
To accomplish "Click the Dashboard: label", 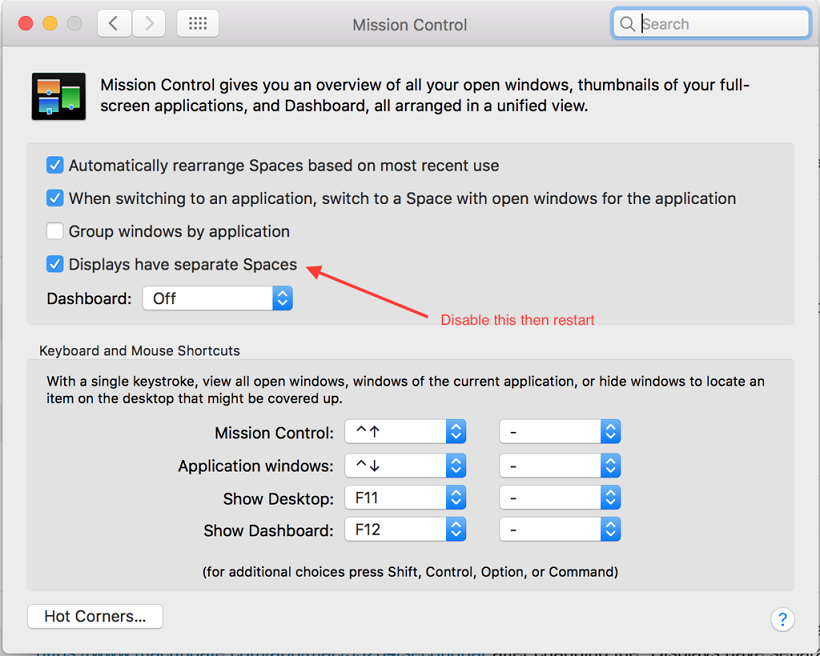I will coord(89,299).
